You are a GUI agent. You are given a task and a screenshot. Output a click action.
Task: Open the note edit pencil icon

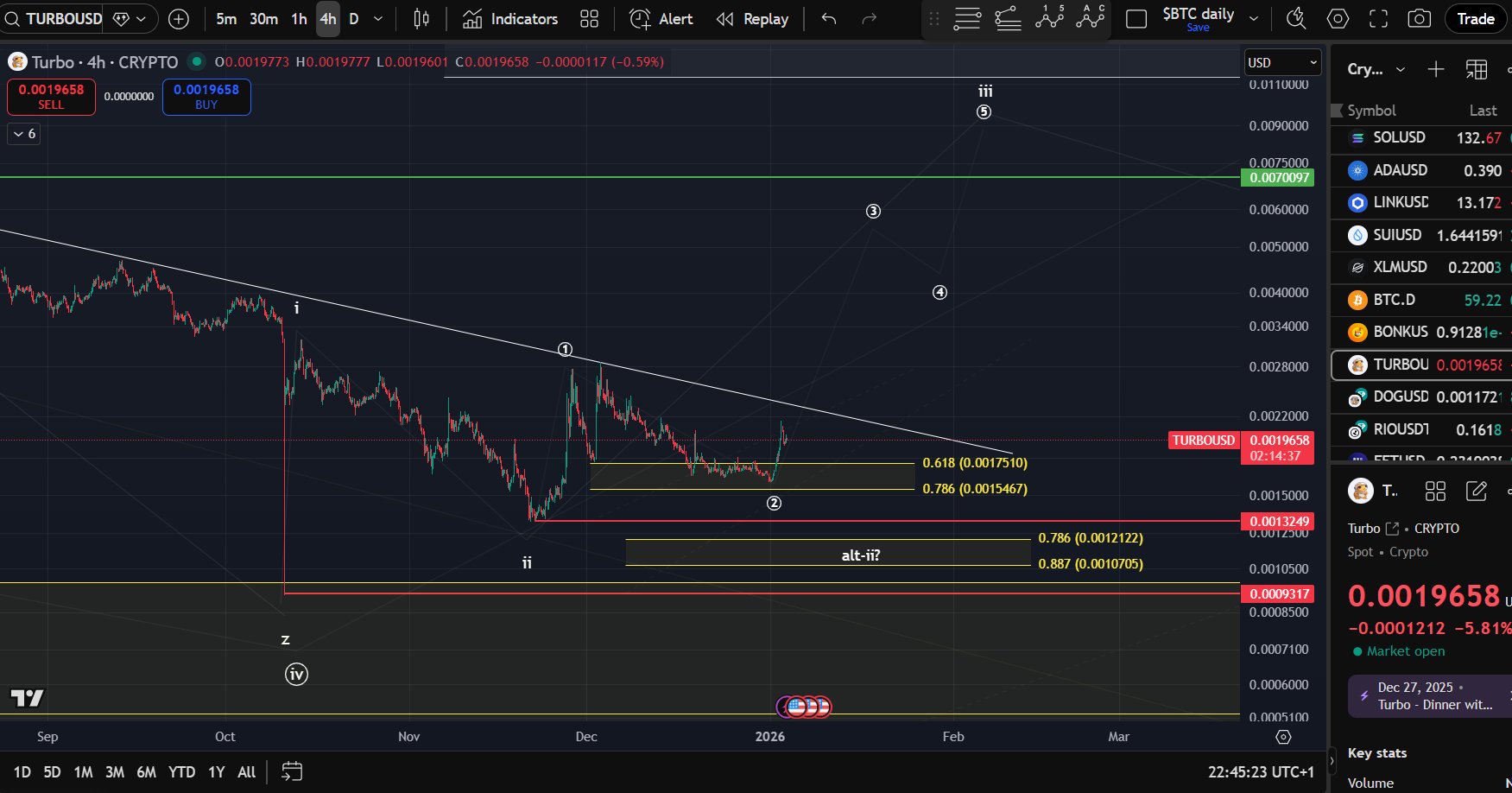coord(1477,492)
